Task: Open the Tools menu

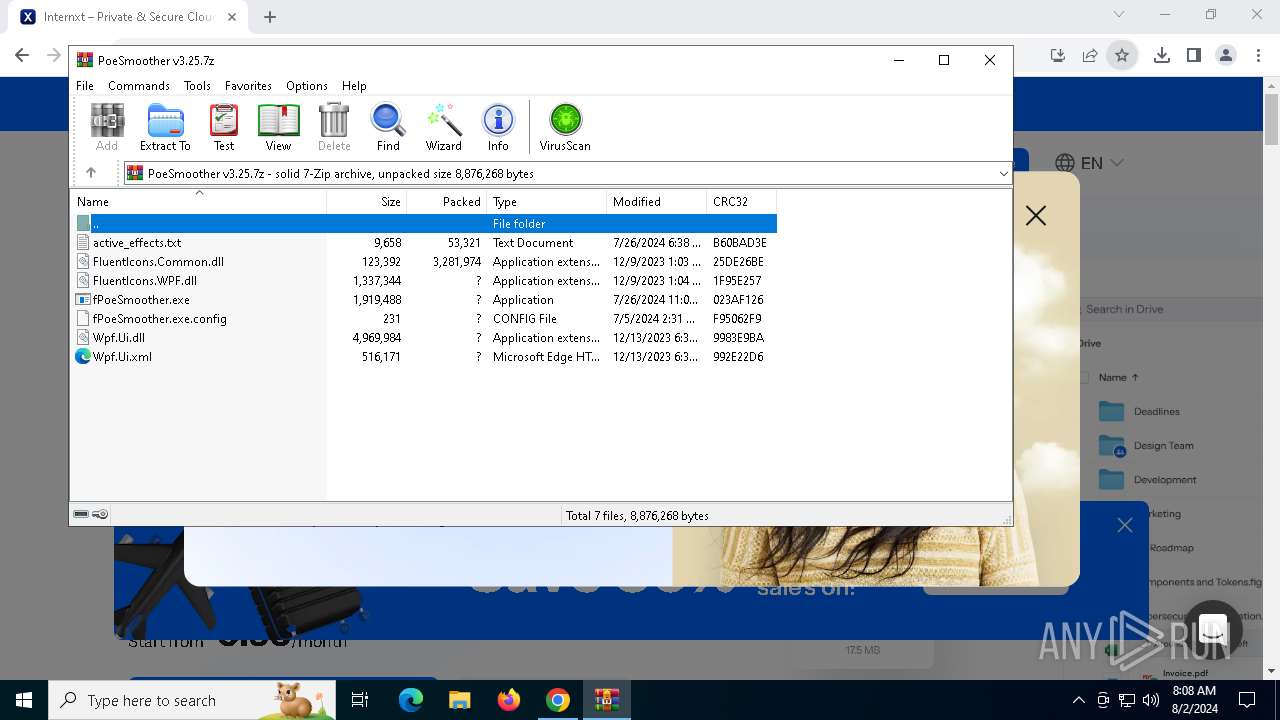Action: pos(197,86)
